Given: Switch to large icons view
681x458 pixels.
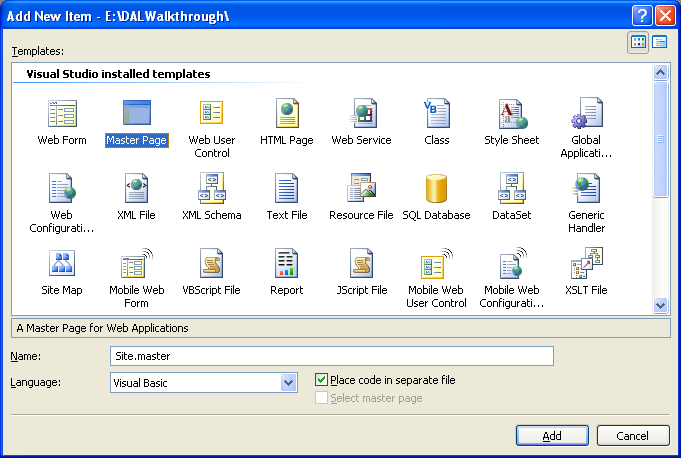Looking at the screenshot, I should (638, 42).
